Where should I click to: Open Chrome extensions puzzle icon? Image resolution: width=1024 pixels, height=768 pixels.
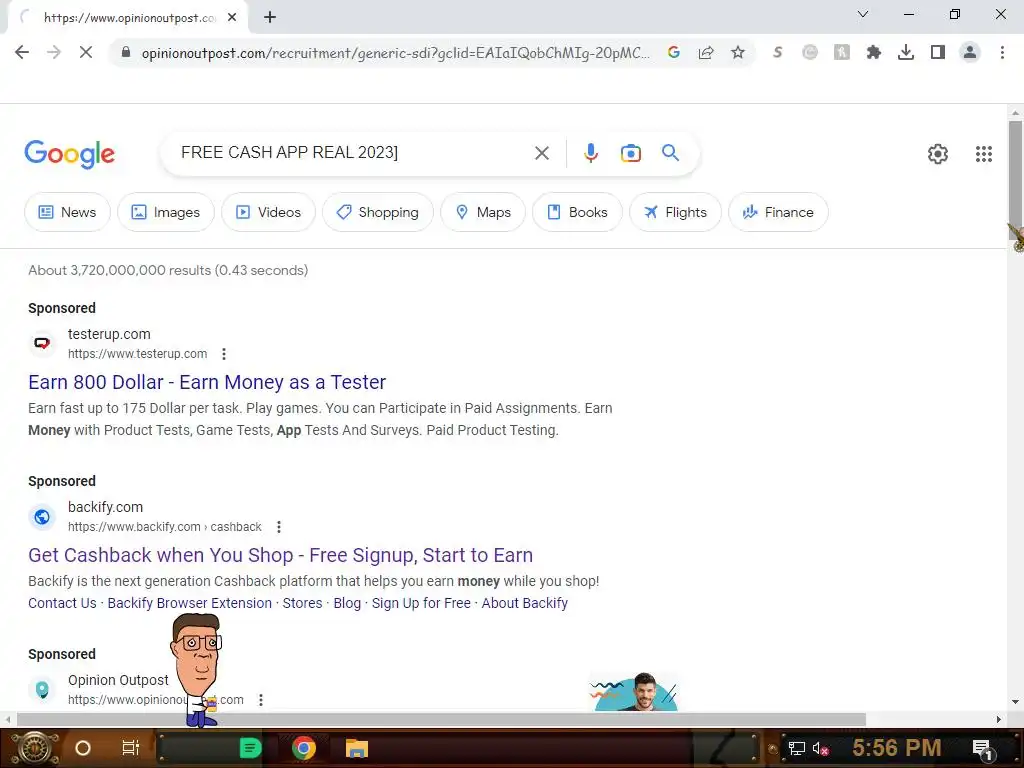click(x=874, y=52)
